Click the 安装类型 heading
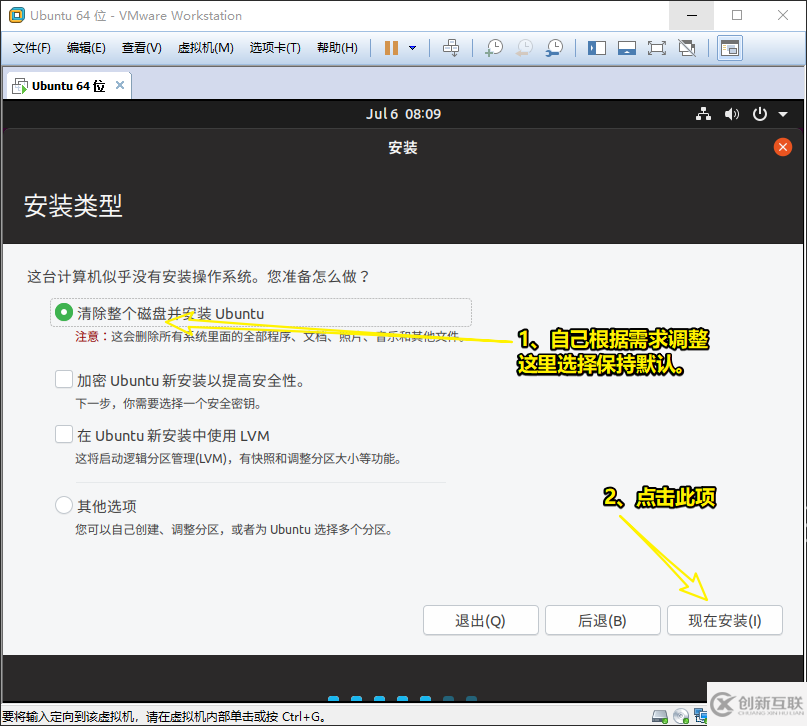This screenshot has width=807, height=726. (73, 206)
